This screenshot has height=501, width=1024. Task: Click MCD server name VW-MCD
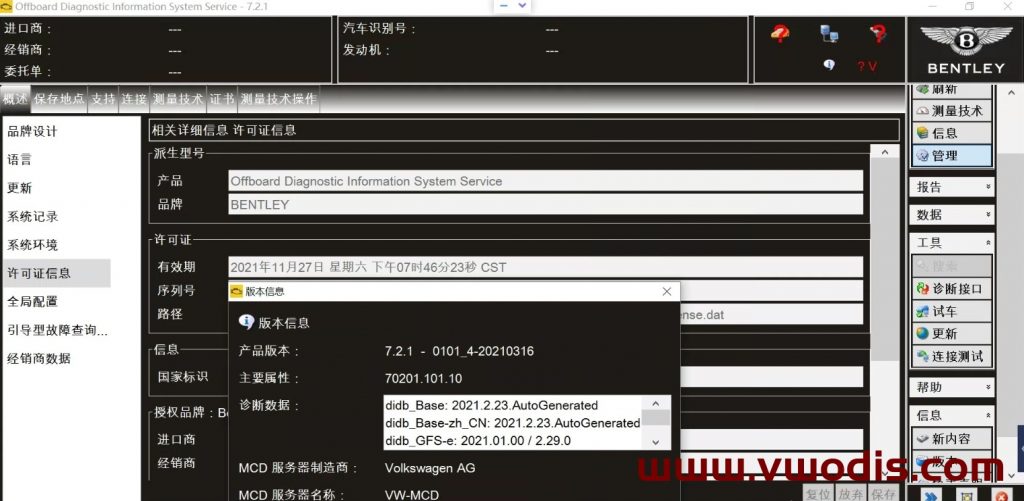point(412,494)
